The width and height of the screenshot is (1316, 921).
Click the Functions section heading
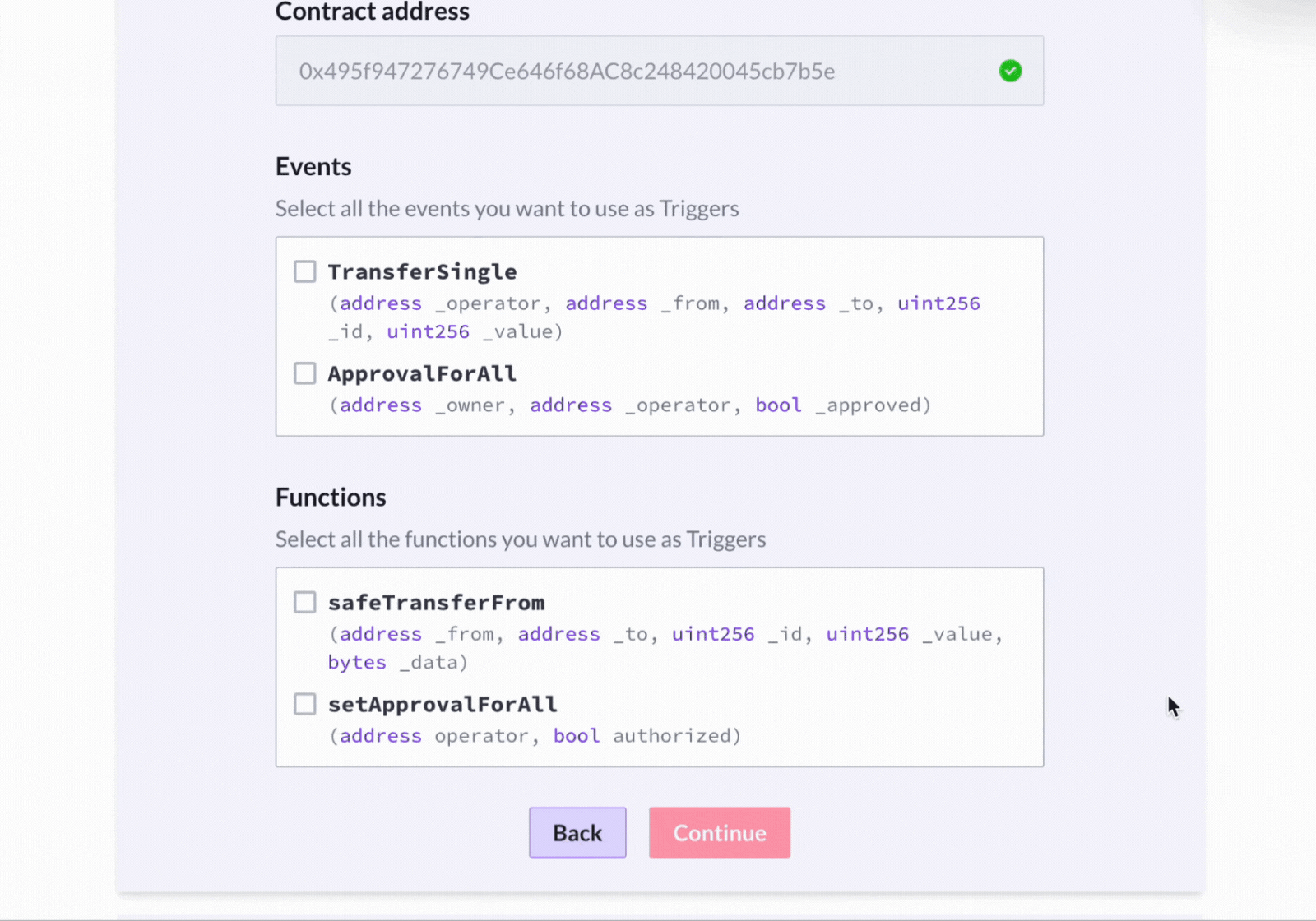pyautogui.click(x=331, y=497)
